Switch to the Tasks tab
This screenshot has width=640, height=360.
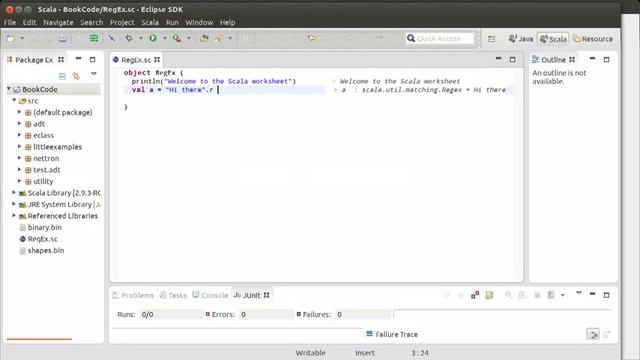pos(173,295)
